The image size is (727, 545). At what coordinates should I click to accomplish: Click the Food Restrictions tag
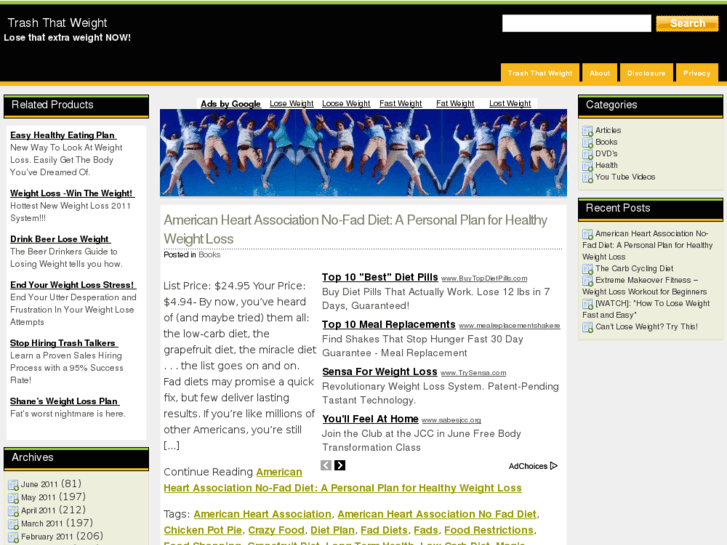pos(489,530)
